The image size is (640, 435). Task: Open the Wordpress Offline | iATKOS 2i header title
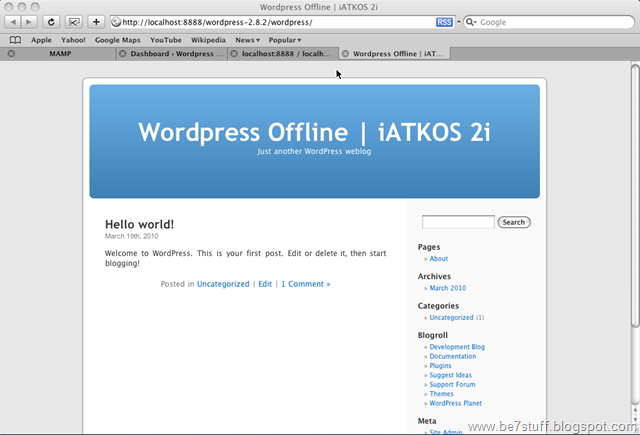pyautogui.click(x=314, y=132)
